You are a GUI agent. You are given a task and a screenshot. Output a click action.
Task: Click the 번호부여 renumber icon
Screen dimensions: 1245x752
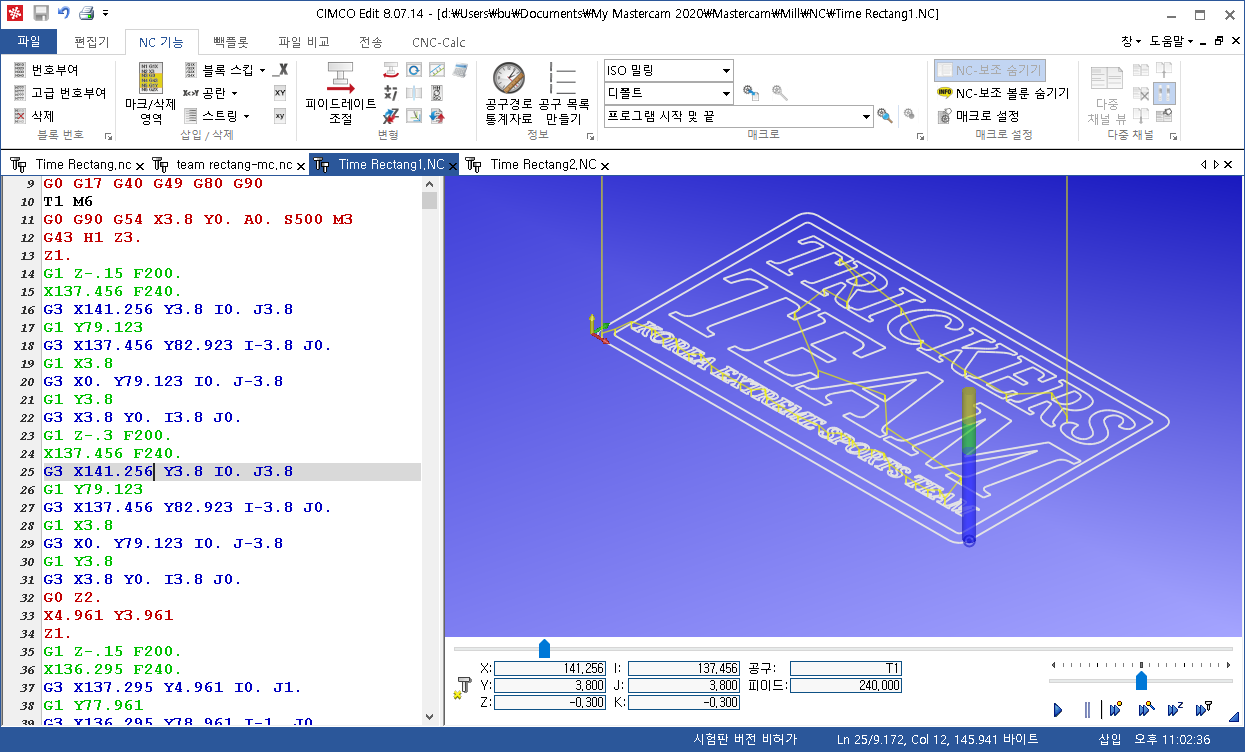click(x=21, y=70)
